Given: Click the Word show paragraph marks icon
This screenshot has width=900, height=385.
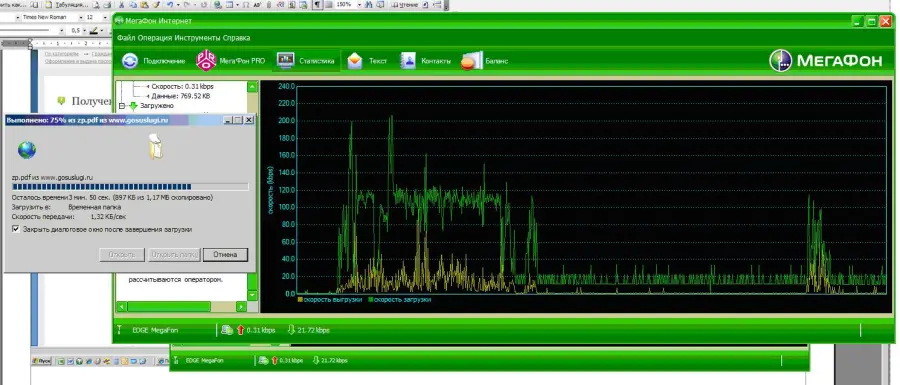Looking at the screenshot, I should 316,5.
